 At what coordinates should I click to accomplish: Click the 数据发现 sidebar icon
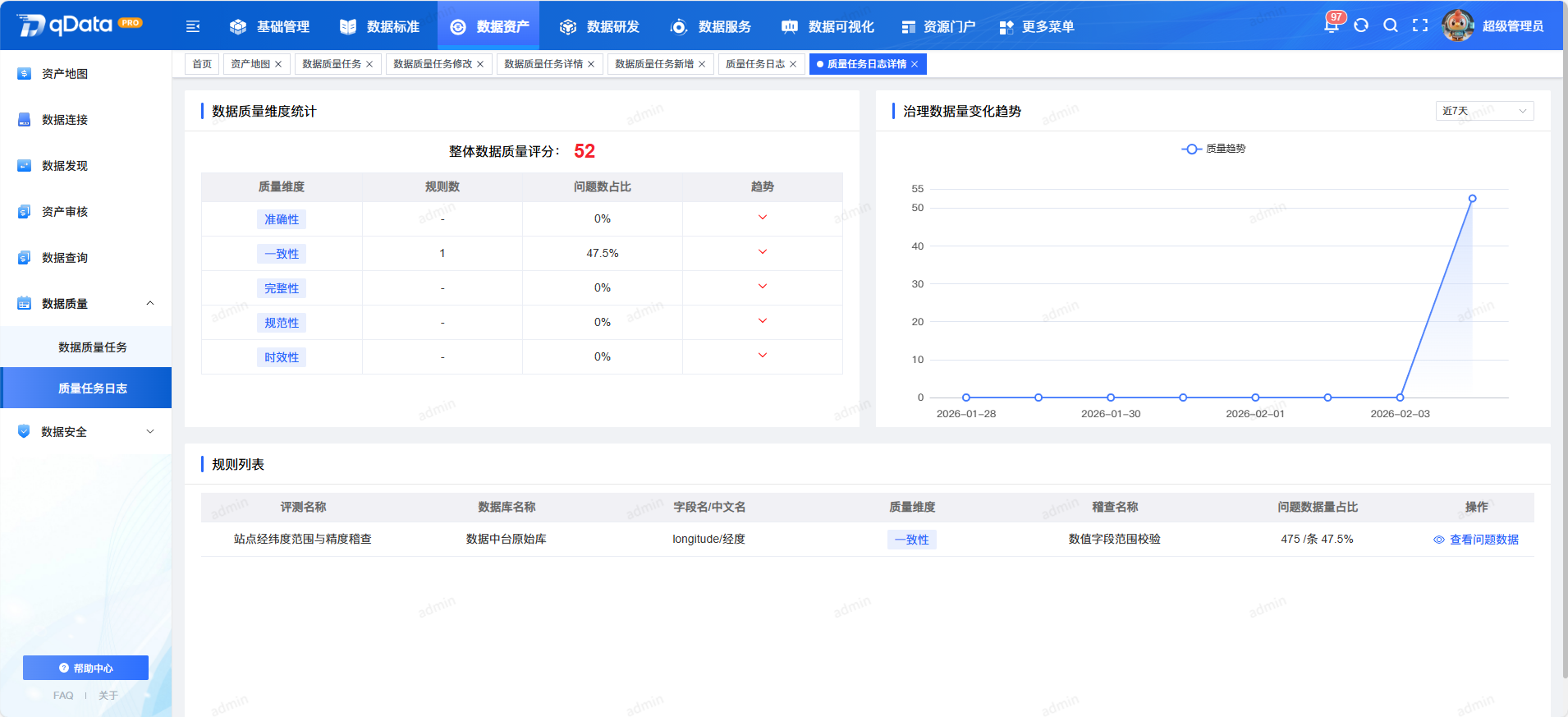coord(24,165)
